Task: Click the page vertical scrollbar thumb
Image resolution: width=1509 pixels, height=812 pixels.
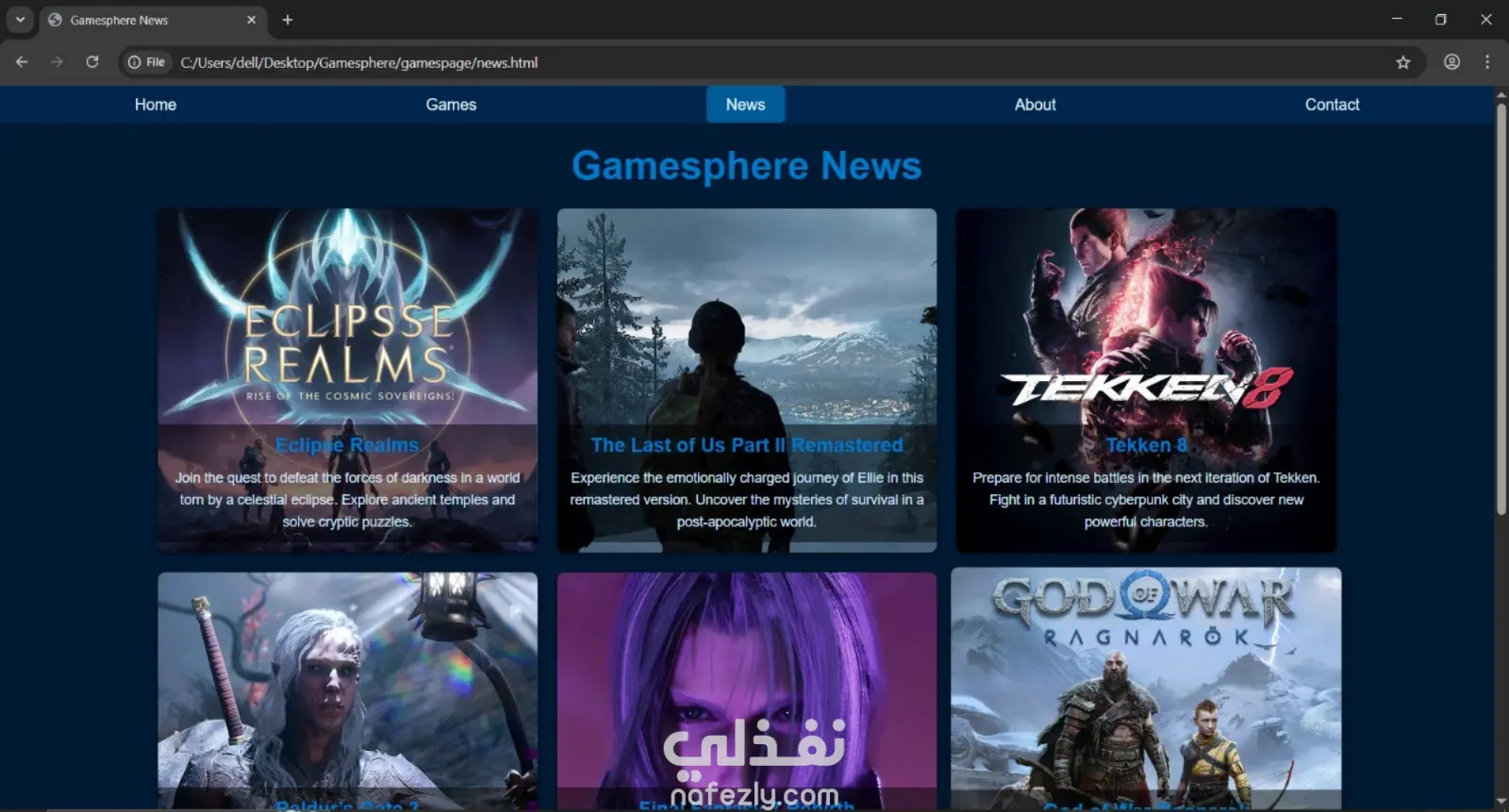Action: coord(1501,309)
